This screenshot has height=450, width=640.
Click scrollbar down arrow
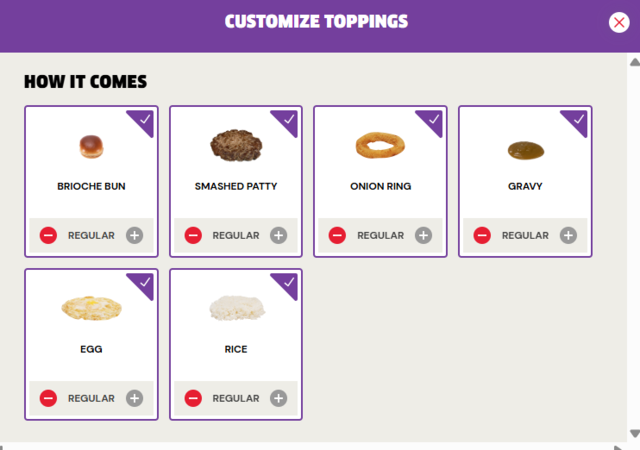click(x=634, y=432)
